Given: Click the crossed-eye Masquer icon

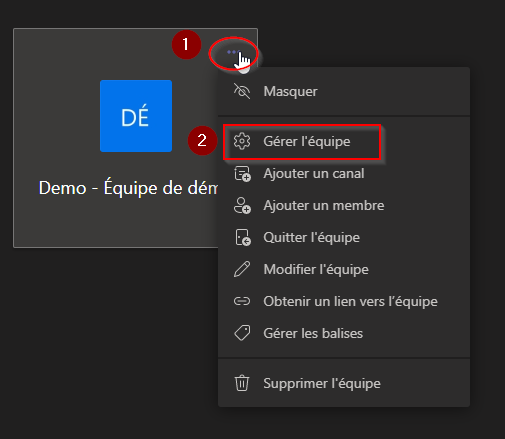Looking at the screenshot, I should pyautogui.click(x=242, y=91).
